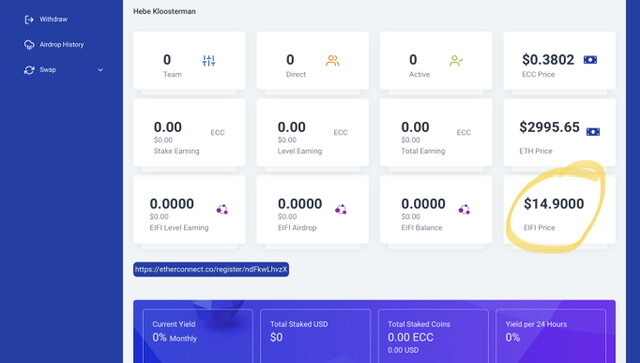Click the Level Earning label

point(300,151)
